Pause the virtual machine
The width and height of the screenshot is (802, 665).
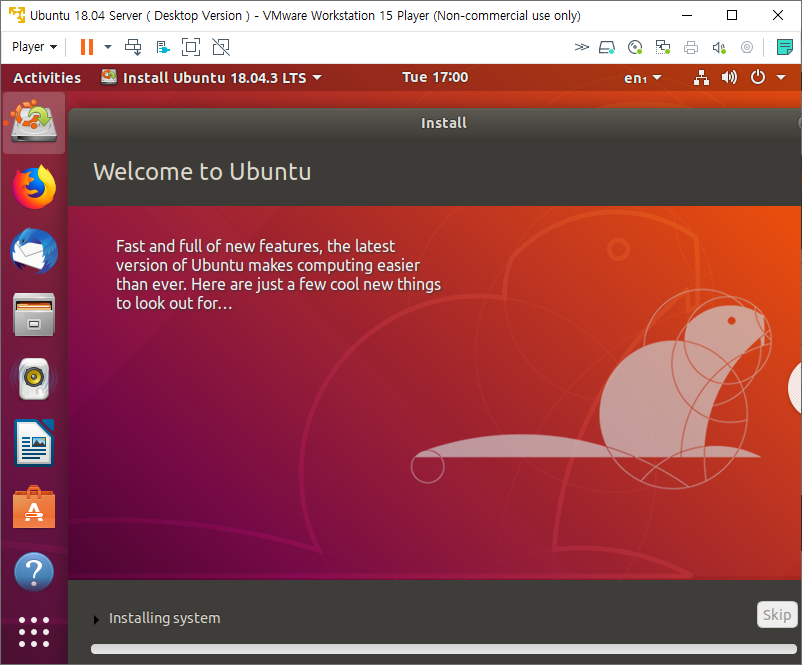87,47
